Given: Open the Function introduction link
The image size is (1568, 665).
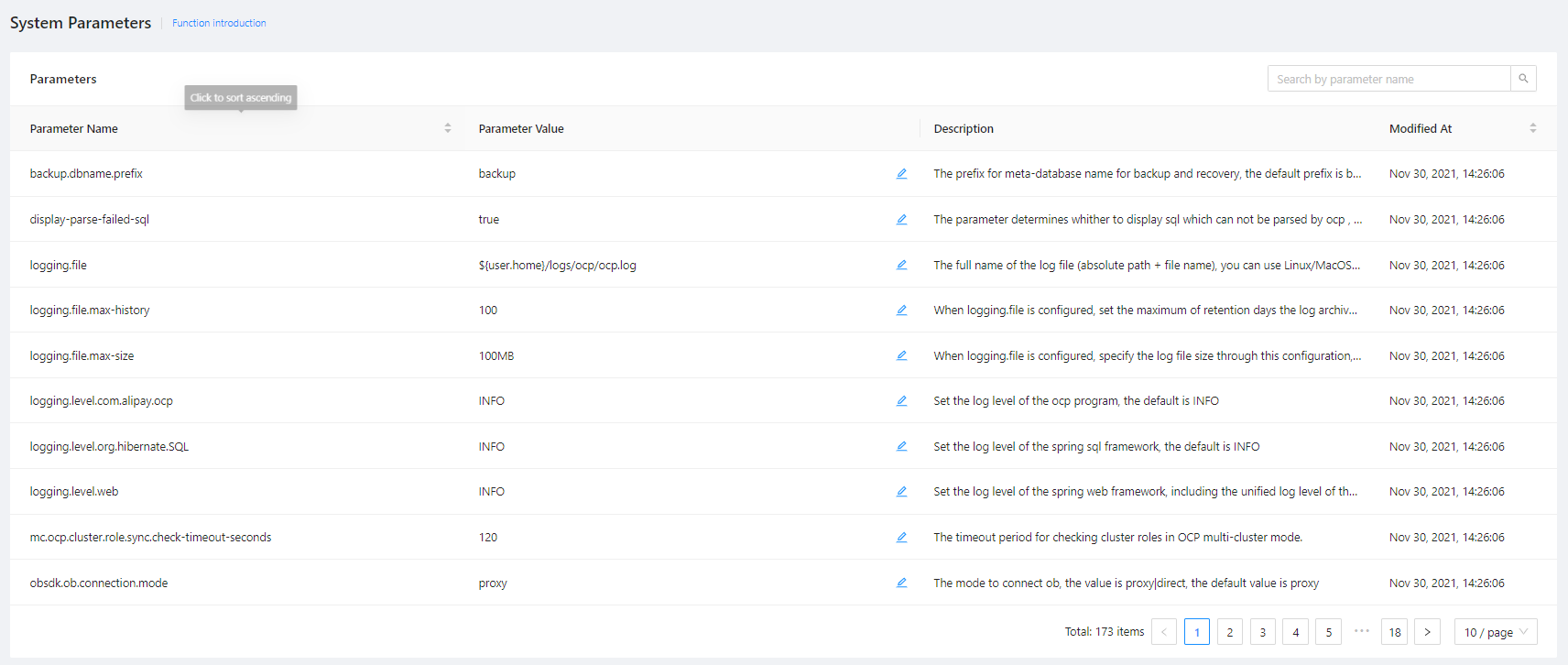Looking at the screenshot, I should 219,23.
